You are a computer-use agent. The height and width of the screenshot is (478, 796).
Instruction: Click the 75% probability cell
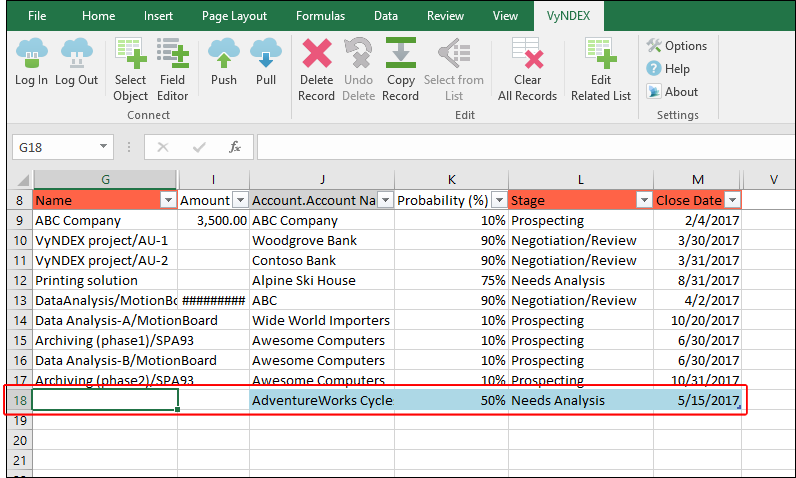point(451,281)
